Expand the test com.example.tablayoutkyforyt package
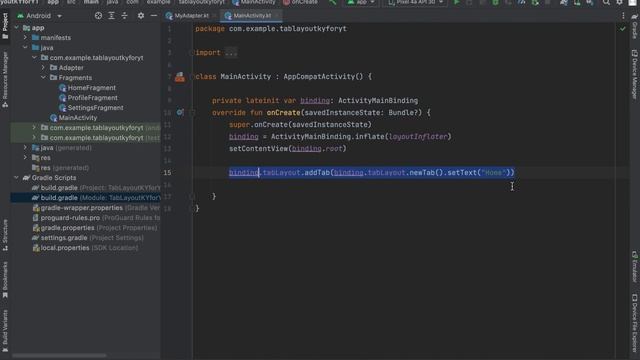640x360 pixels. [34, 138]
